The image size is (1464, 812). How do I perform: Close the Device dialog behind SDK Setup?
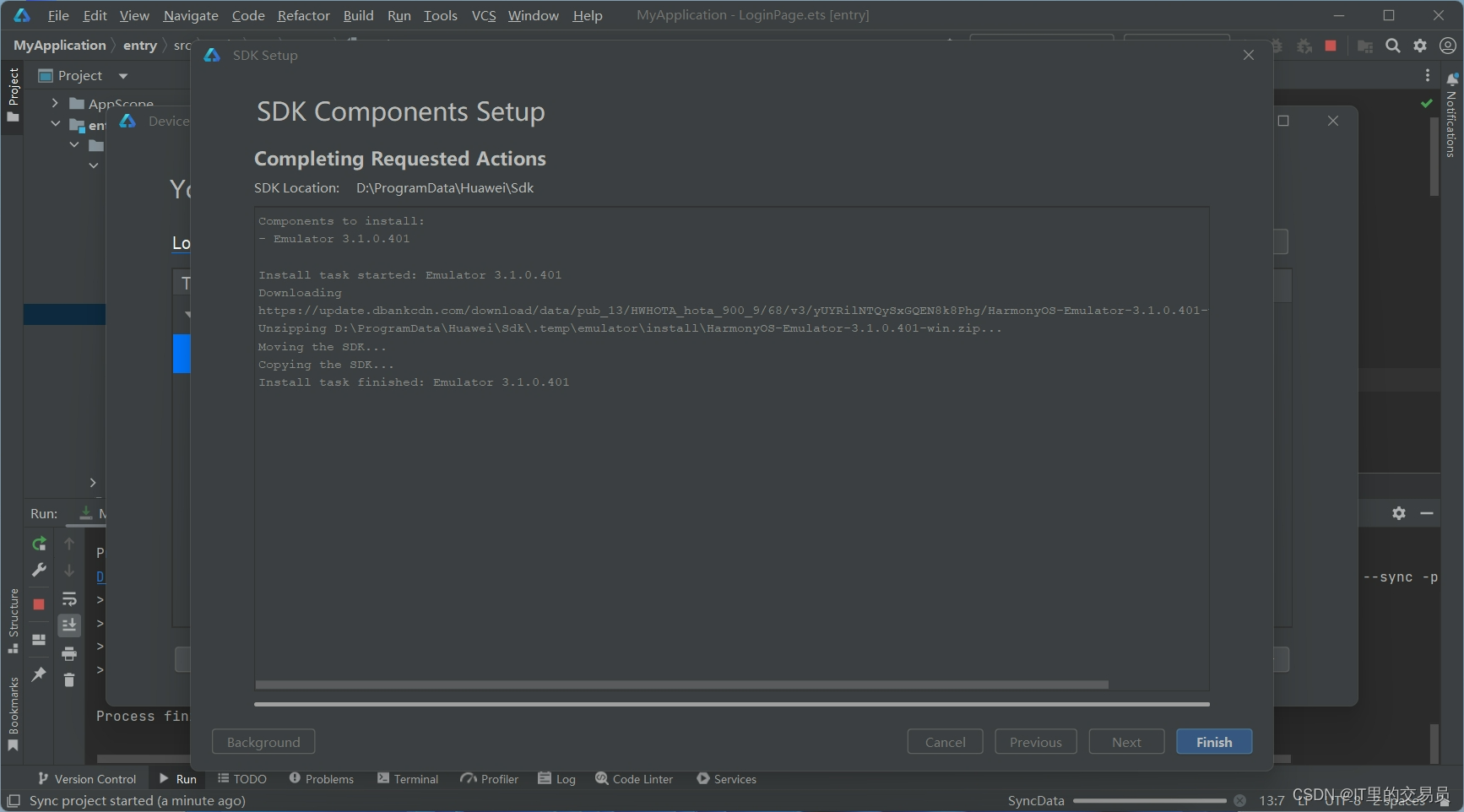click(x=1333, y=121)
